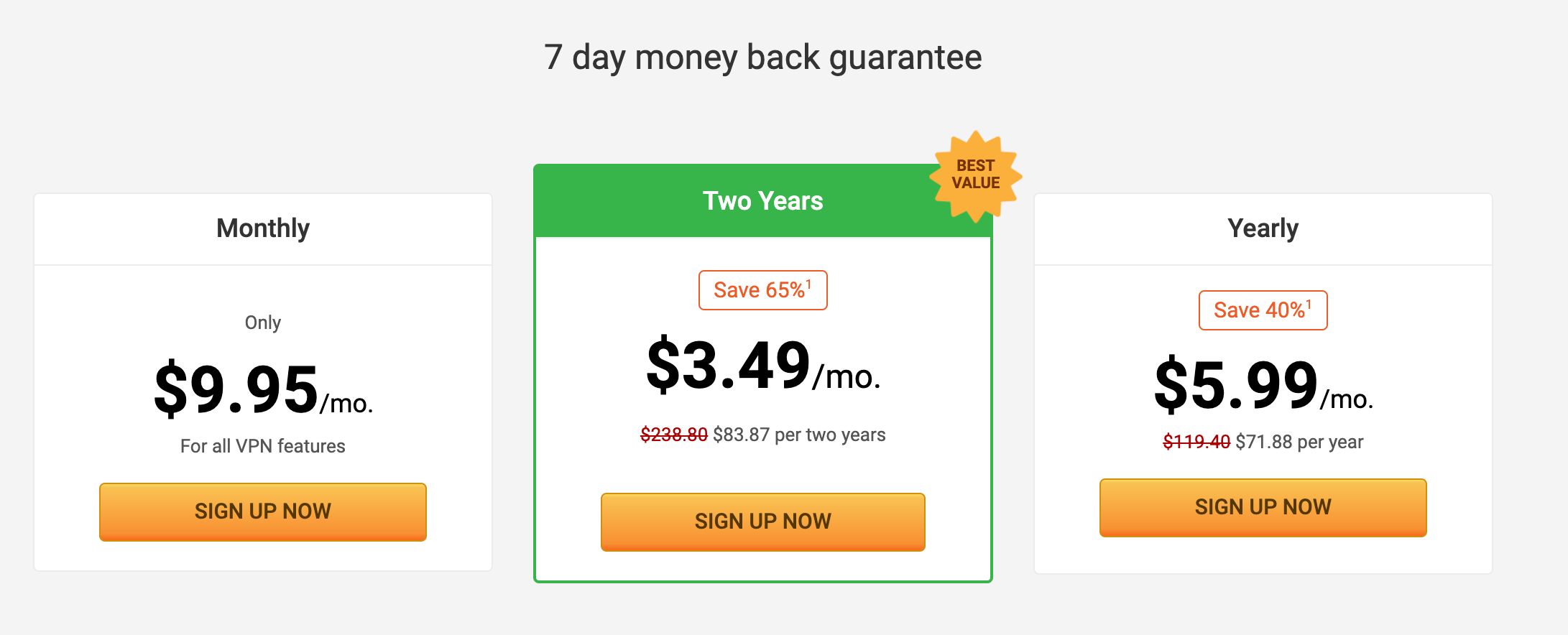Click the $83.87 per two years text
Viewport: 1568px width, 635px height.
[799, 435]
